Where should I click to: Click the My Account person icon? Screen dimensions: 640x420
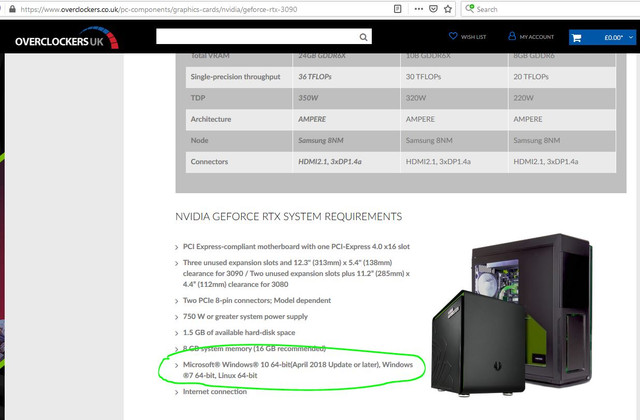[x=512, y=36]
